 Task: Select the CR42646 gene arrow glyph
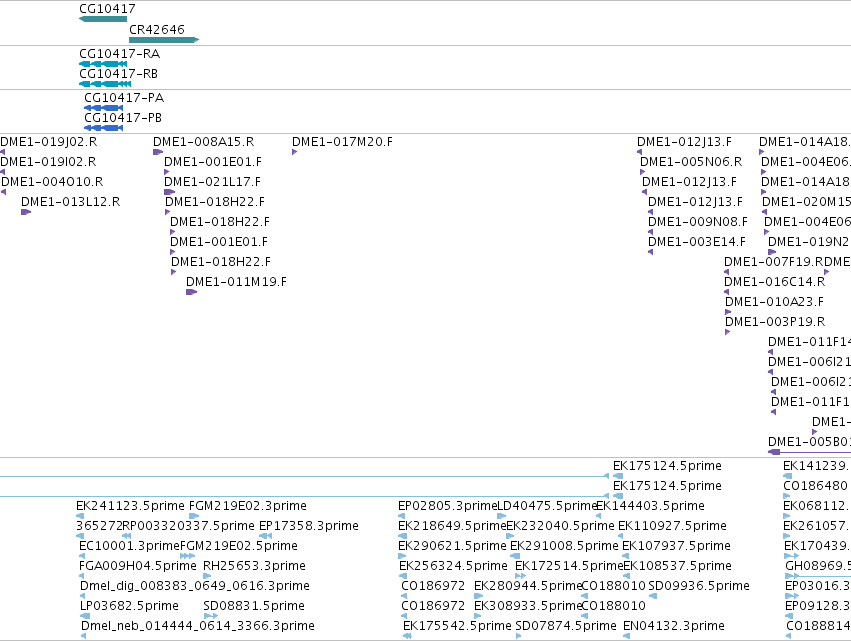coord(164,40)
